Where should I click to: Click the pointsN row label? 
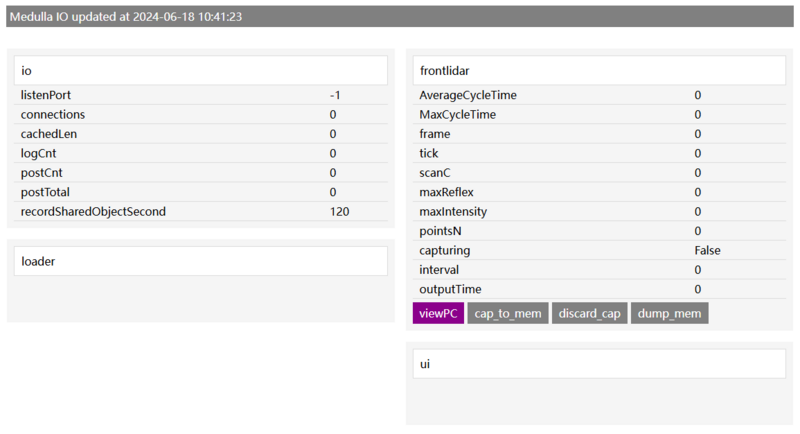(x=441, y=231)
